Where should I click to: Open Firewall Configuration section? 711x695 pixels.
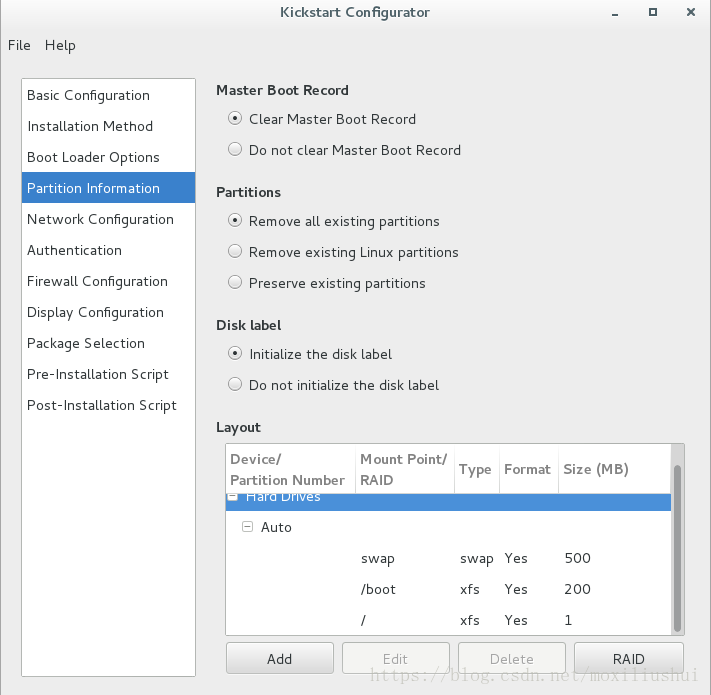[x=108, y=281]
